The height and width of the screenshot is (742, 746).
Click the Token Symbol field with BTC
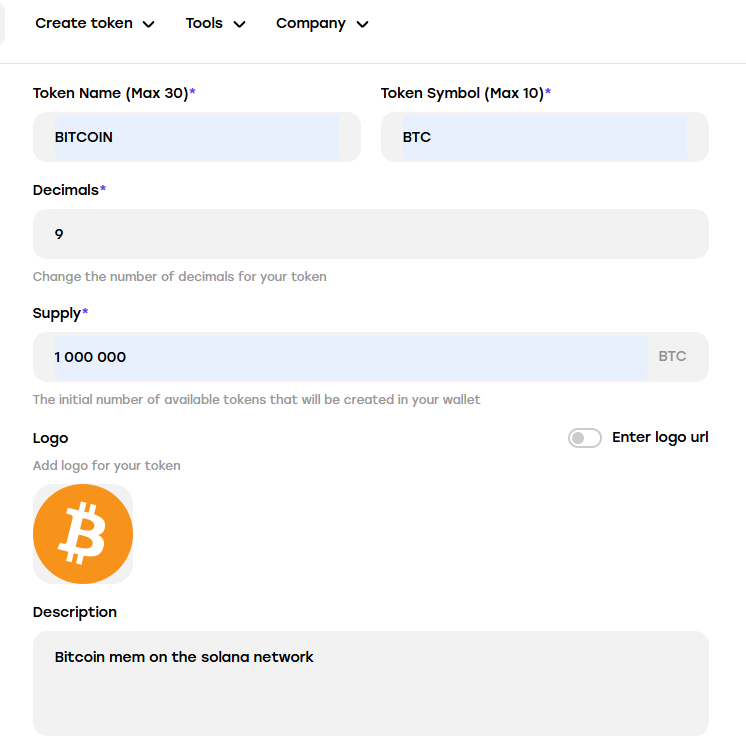(545, 137)
